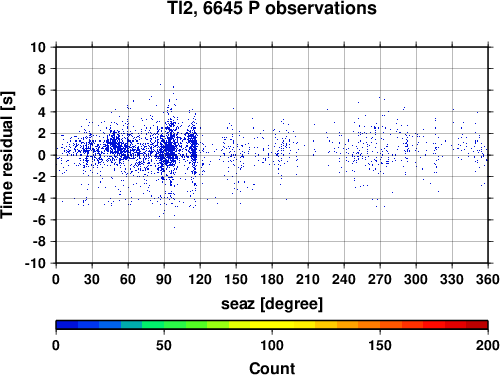Screen dimensions: 500x375
Task: Click the y-axis tick label 0
Action: click(x=41, y=155)
